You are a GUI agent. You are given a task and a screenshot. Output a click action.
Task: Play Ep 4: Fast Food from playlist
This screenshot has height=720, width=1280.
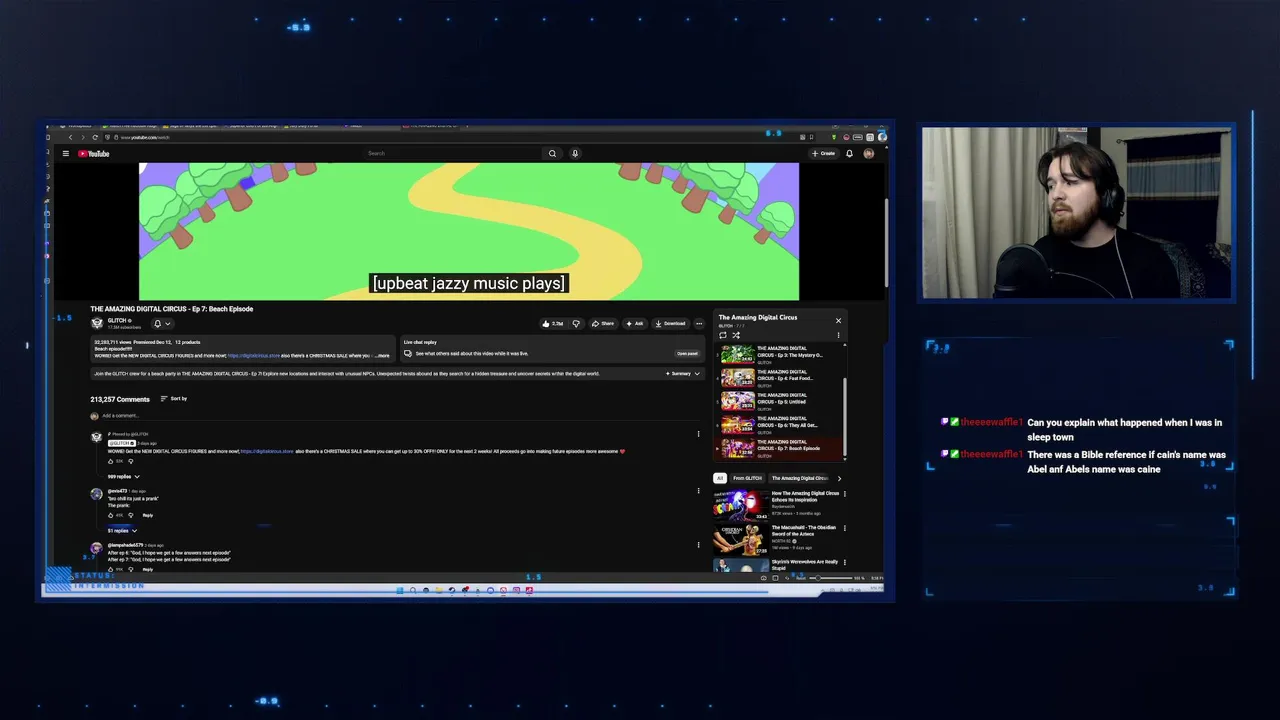pos(779,378)
